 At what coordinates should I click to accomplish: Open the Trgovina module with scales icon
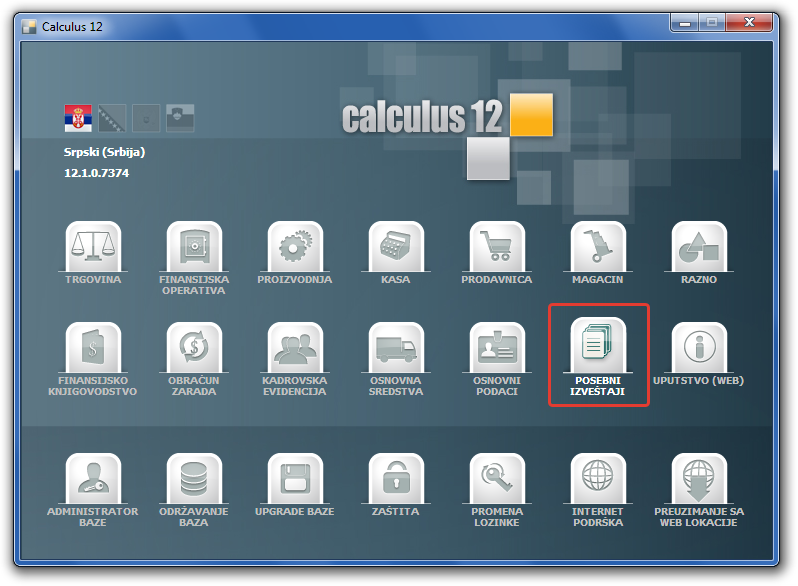pyautogui.click(x=93, y=247)
